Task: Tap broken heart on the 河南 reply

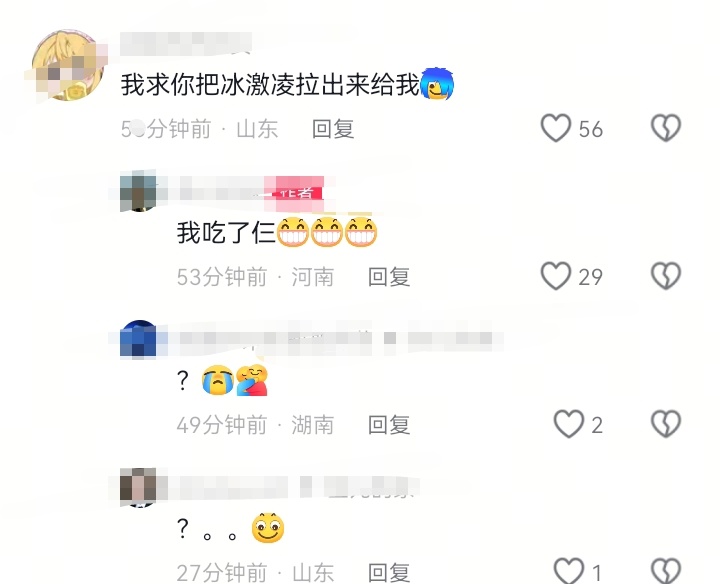Action: [666, 276]
